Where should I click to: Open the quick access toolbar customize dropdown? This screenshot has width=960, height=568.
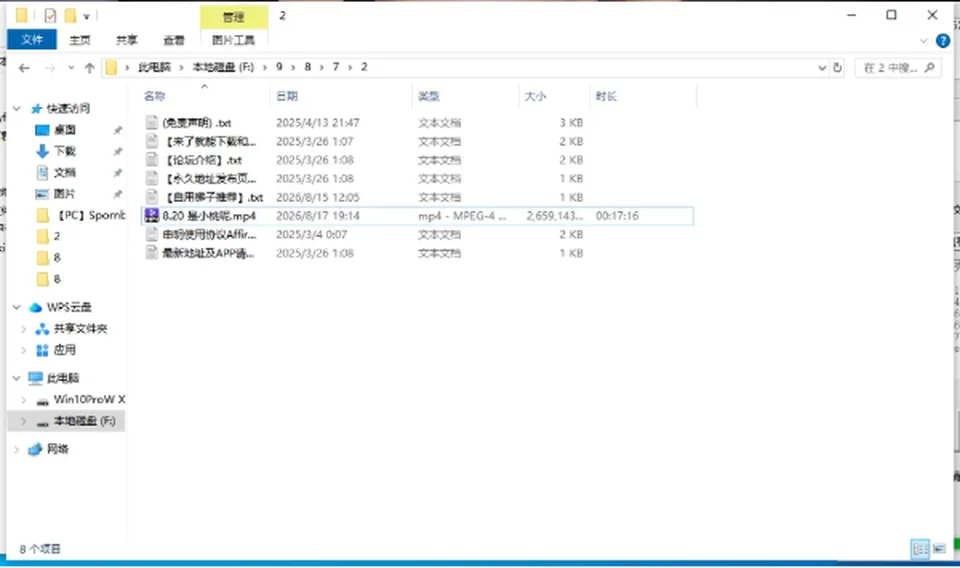click(x=86, y=17)
